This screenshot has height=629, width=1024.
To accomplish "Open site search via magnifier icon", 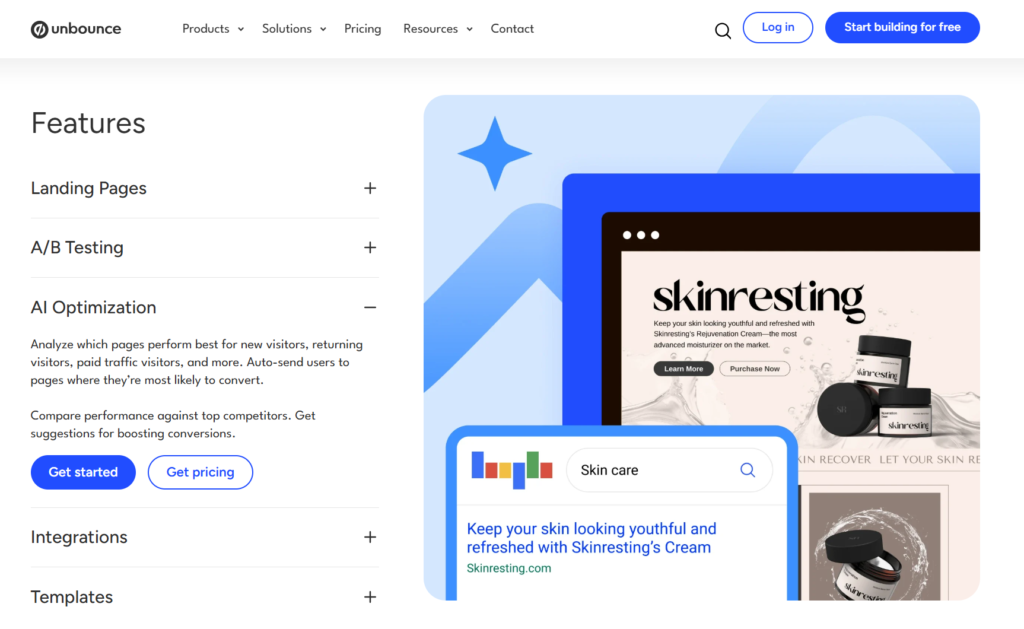I will (x=722, y=31).
